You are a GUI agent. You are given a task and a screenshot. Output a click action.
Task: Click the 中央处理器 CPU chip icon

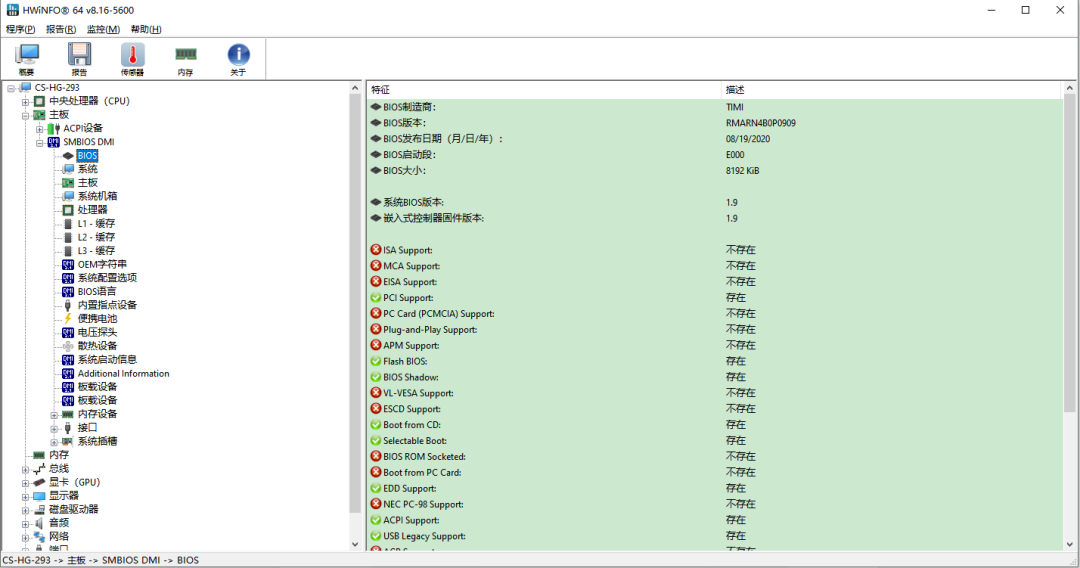tap(39, 101)
